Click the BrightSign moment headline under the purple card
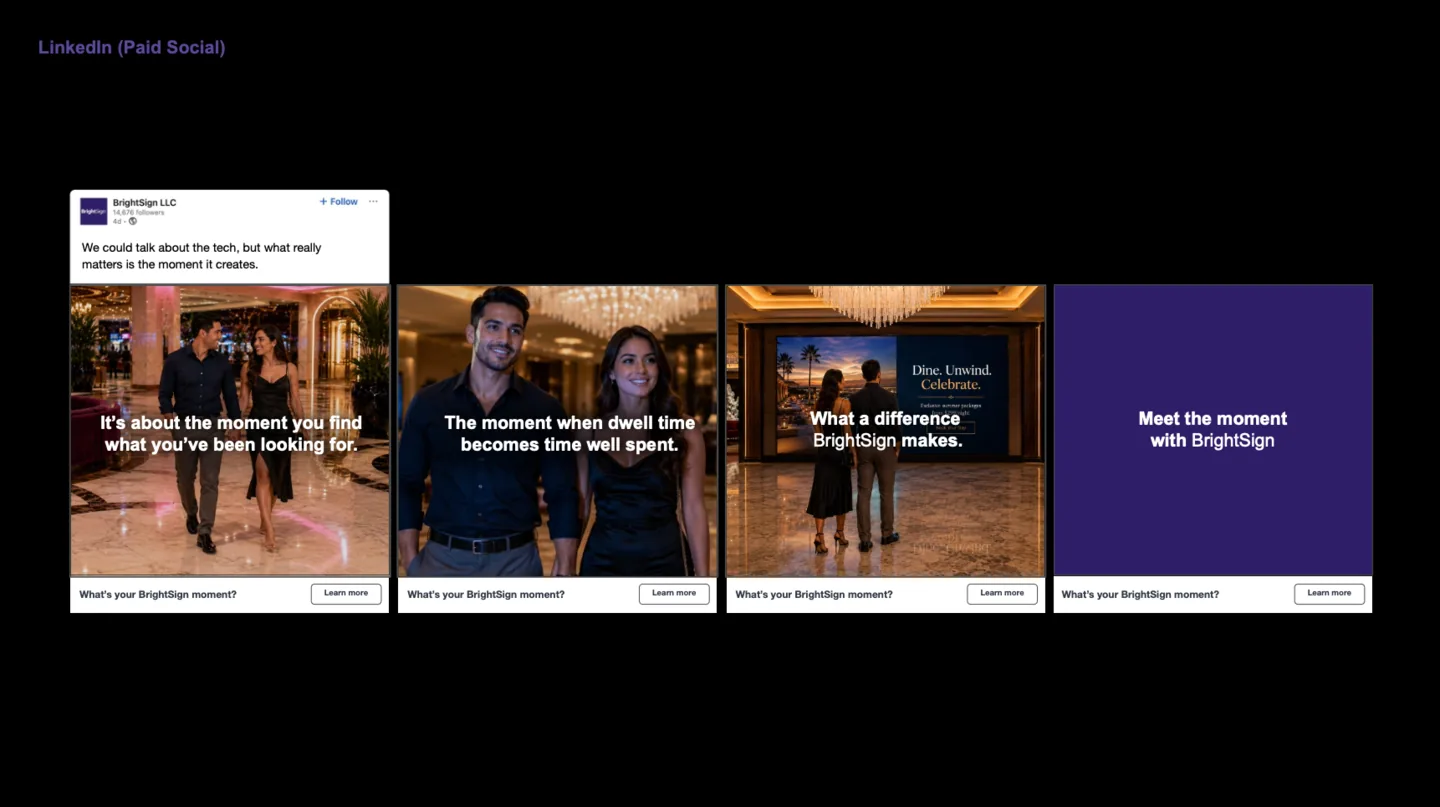Viewport: 1440px width, 807px height. point(1140,595)
